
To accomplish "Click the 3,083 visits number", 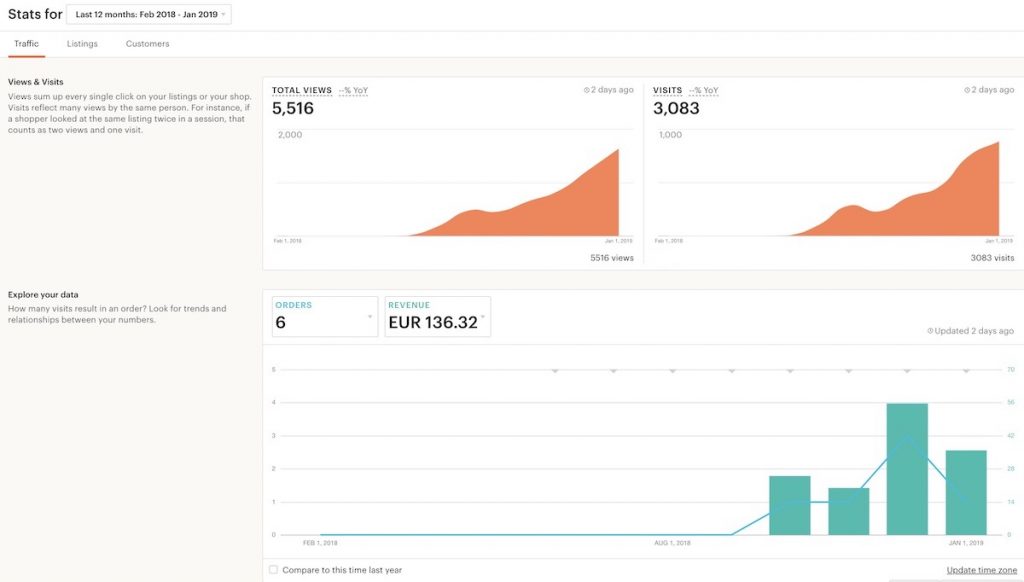I will click(676, 108).
